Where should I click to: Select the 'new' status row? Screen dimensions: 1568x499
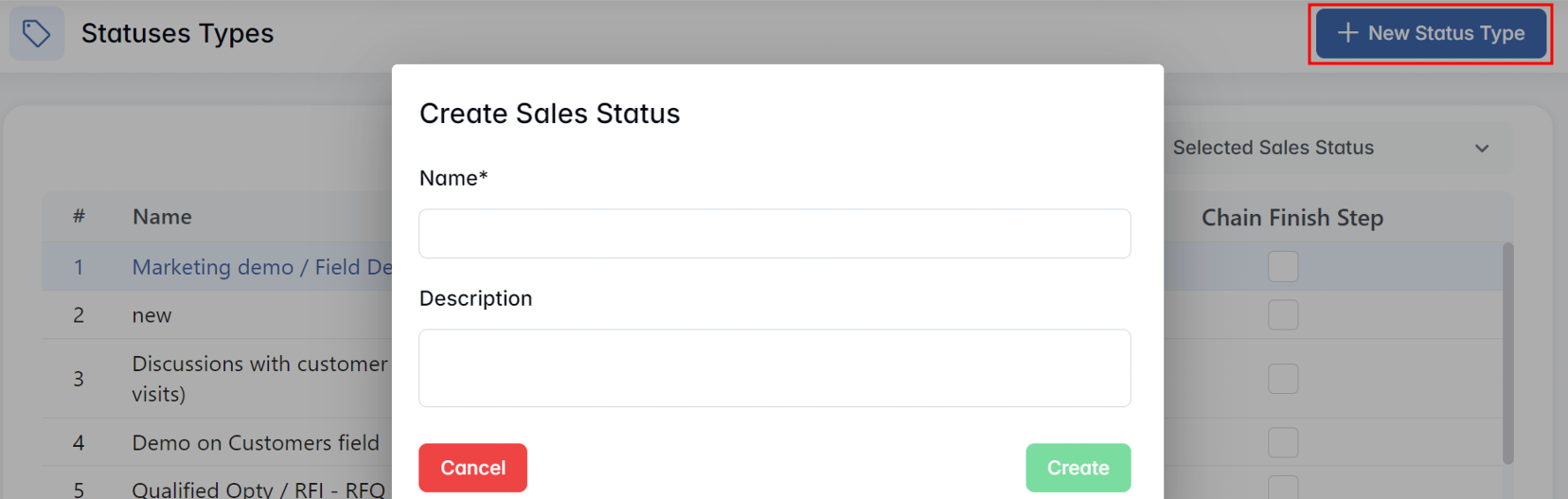pos(151,315)
